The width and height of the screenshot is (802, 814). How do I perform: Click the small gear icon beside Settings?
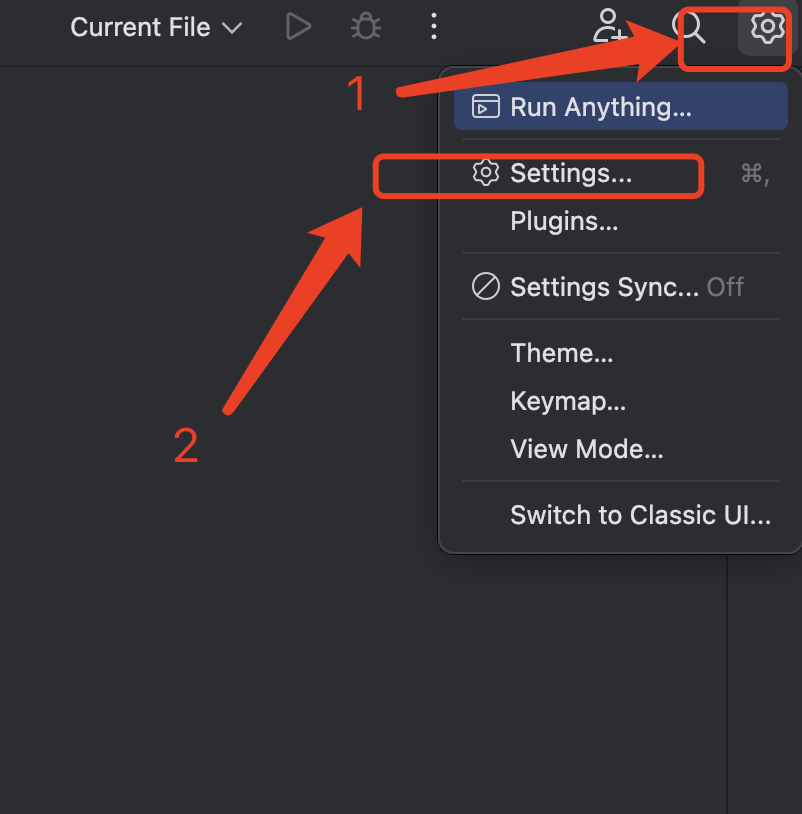tap(486, 173)
